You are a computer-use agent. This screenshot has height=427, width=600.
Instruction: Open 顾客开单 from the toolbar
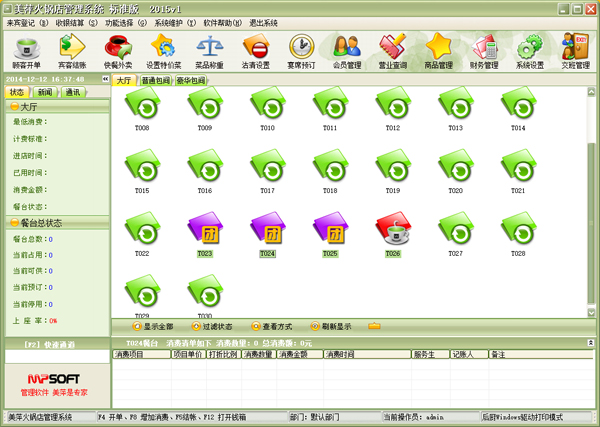[x=24, y=50]
